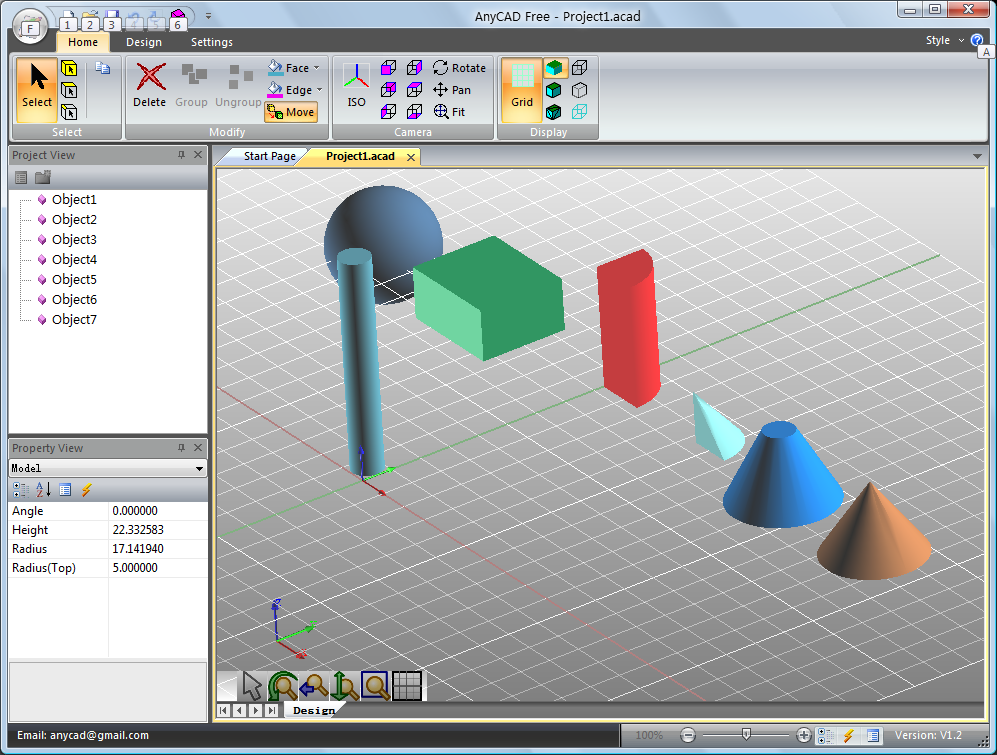Click the copy icon in Select group
997x755 pixels.
102,67
